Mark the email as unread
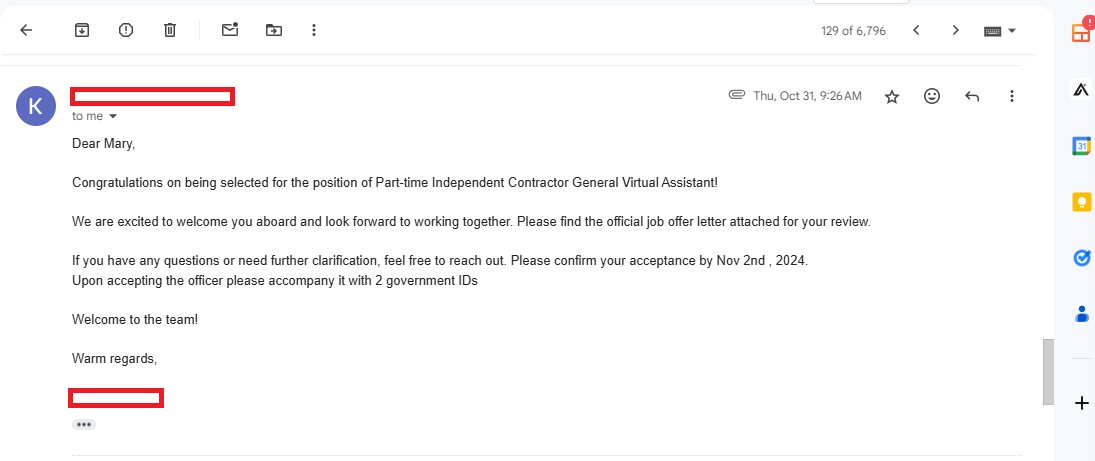 (x=230, y=29)
